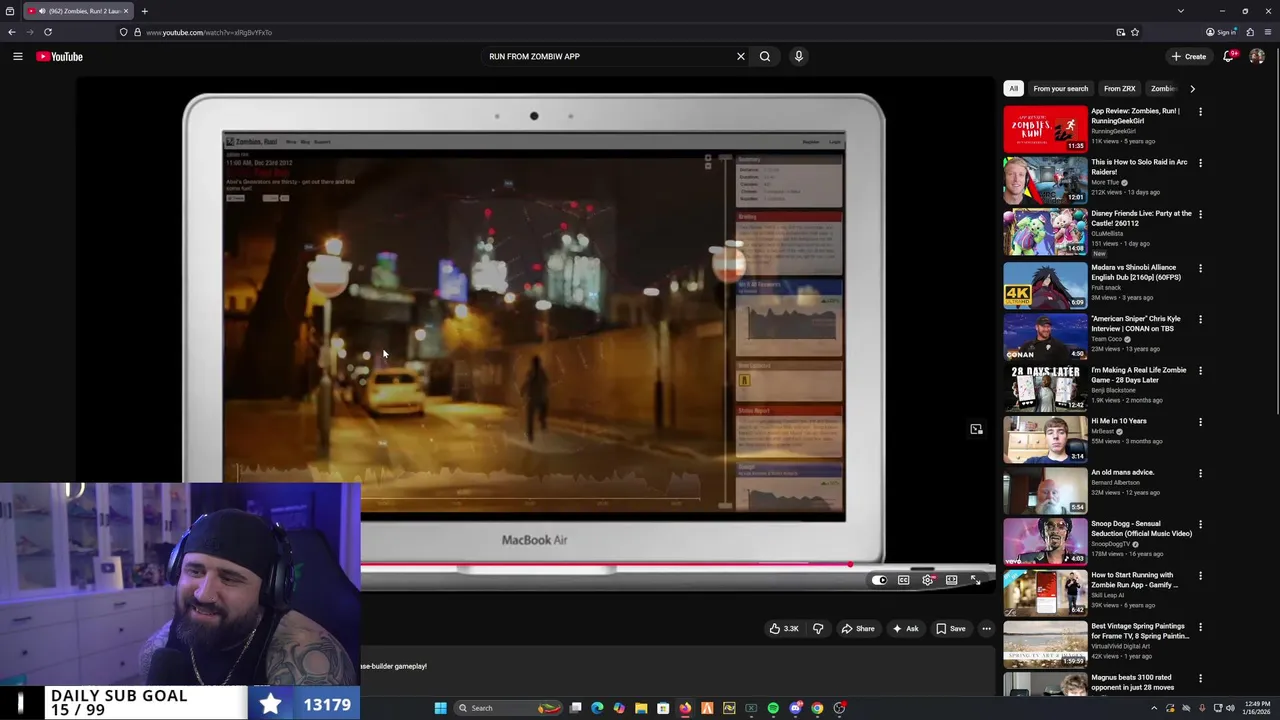1280x720 pixels.
Task: Open the Best Vintage Spring Paintings thumbnail
Action: click(1045, 643)
